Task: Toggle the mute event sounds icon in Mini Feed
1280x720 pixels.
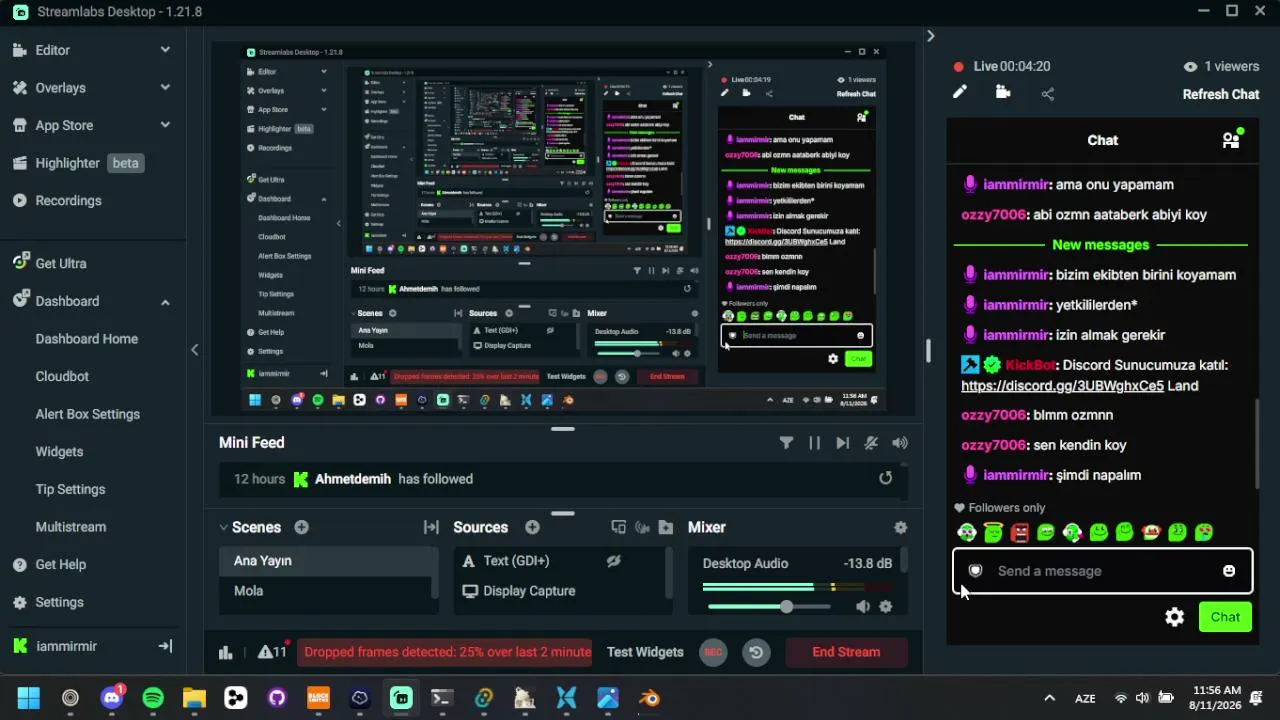Action: (871, 443)
